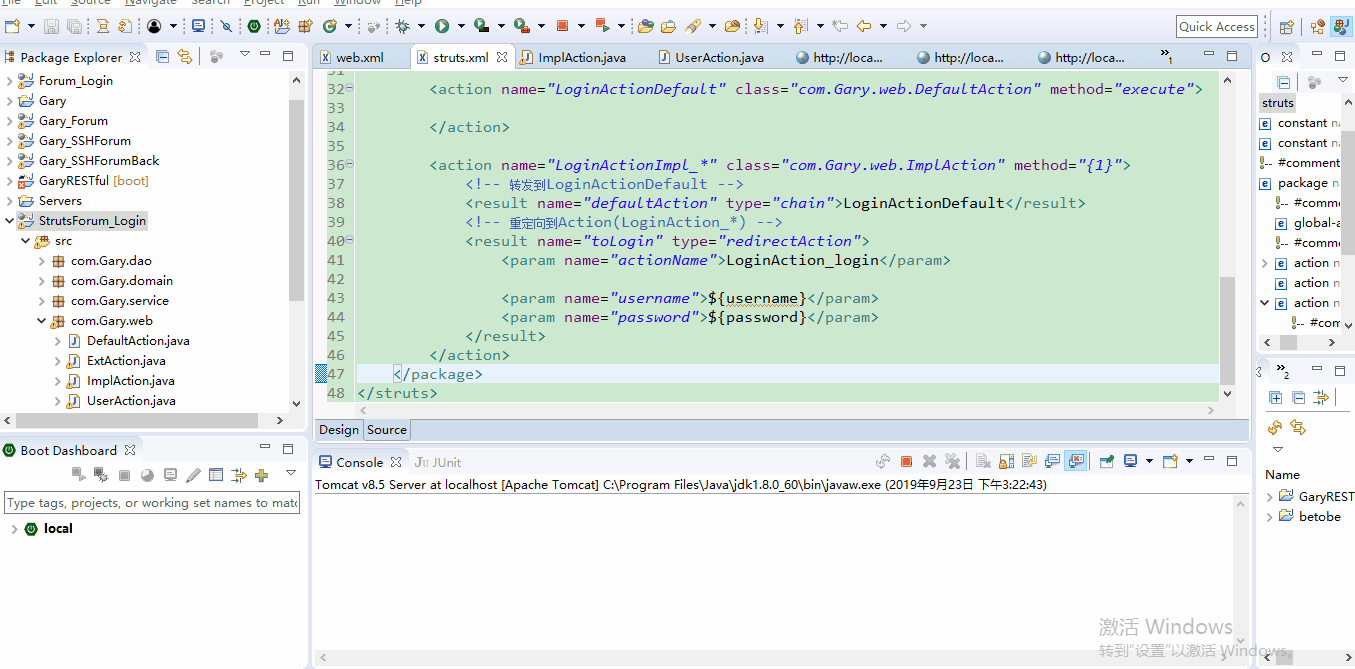Expand the com.Gary.dao package
This screenshot has height=669, width=1355.
[42, 261]
